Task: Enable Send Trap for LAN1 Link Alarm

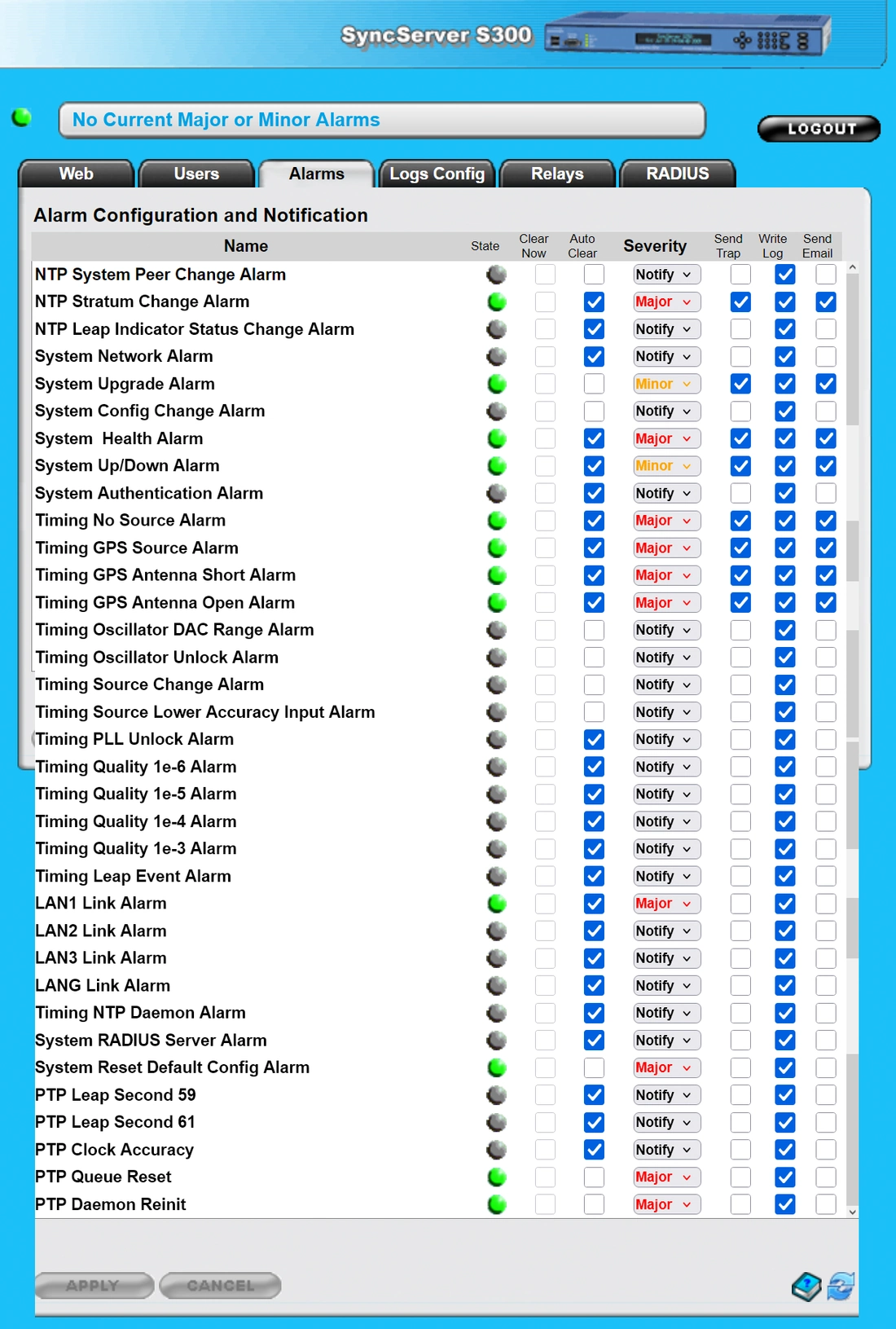Action: pos(740,904)
